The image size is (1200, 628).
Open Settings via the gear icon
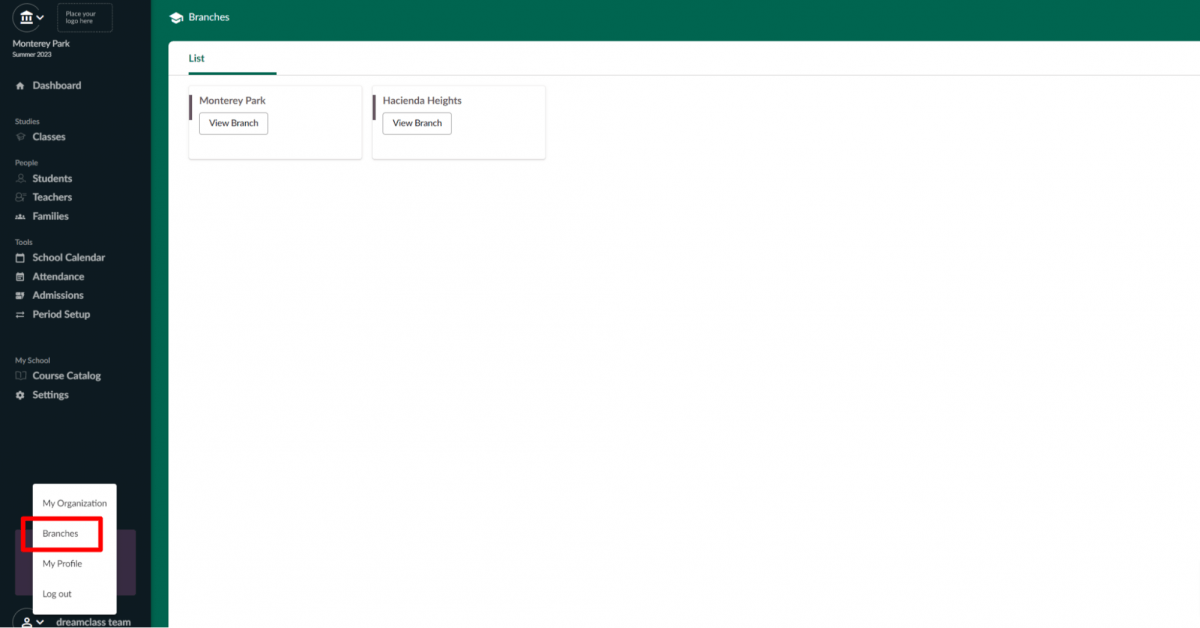20,396
